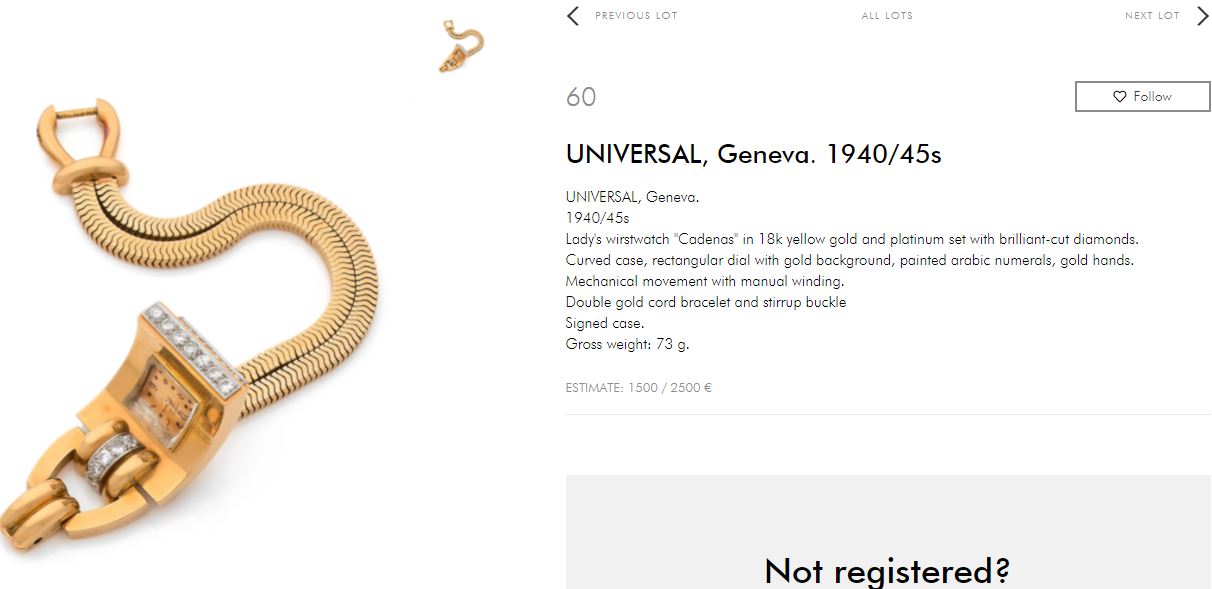This screenshot has width=1212, height=589.
Task: Select the small watch thumbnail image
Action: pos(461,47)
